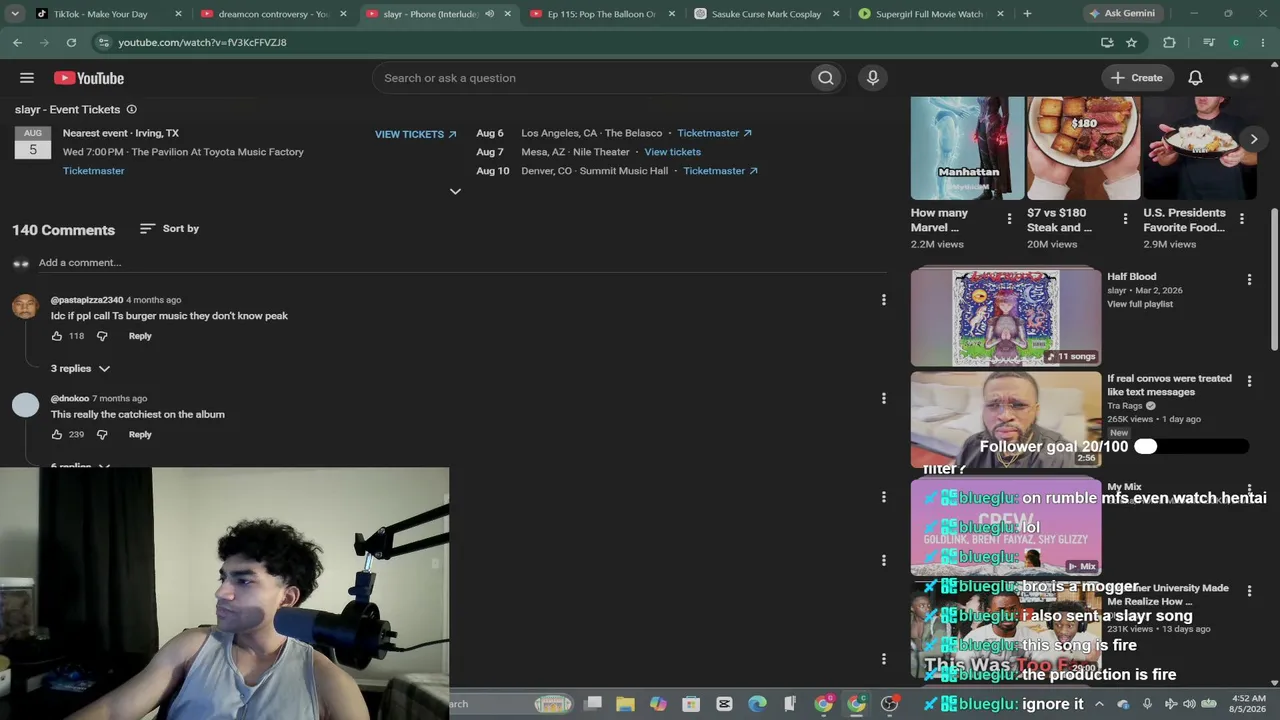Click the Chrome address bar URL
This screenshot has height=720, width=1280.
click(x=202, y=43)
